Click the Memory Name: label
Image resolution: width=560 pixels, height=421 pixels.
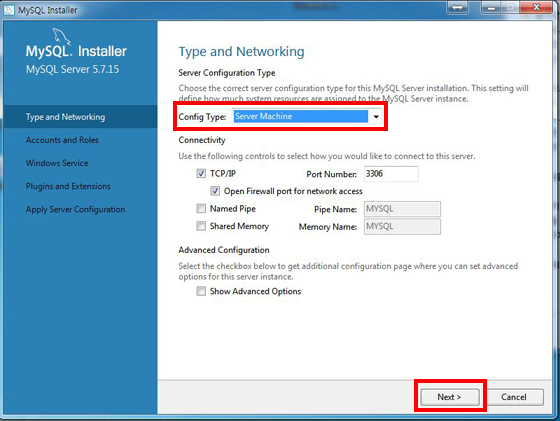[x=328, y=227]
